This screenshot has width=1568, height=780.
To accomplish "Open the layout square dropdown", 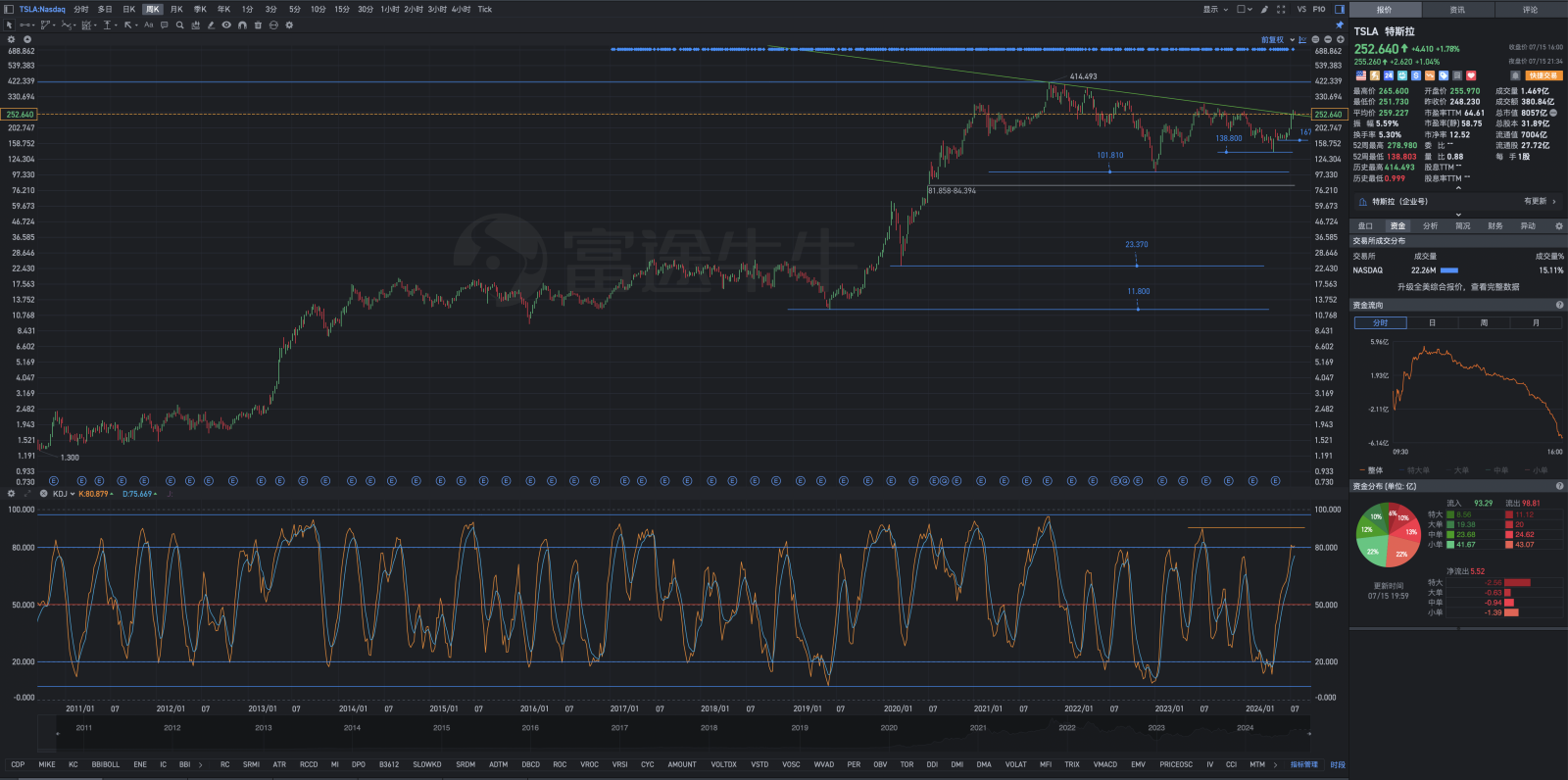I will click(x=1245, y=9).
